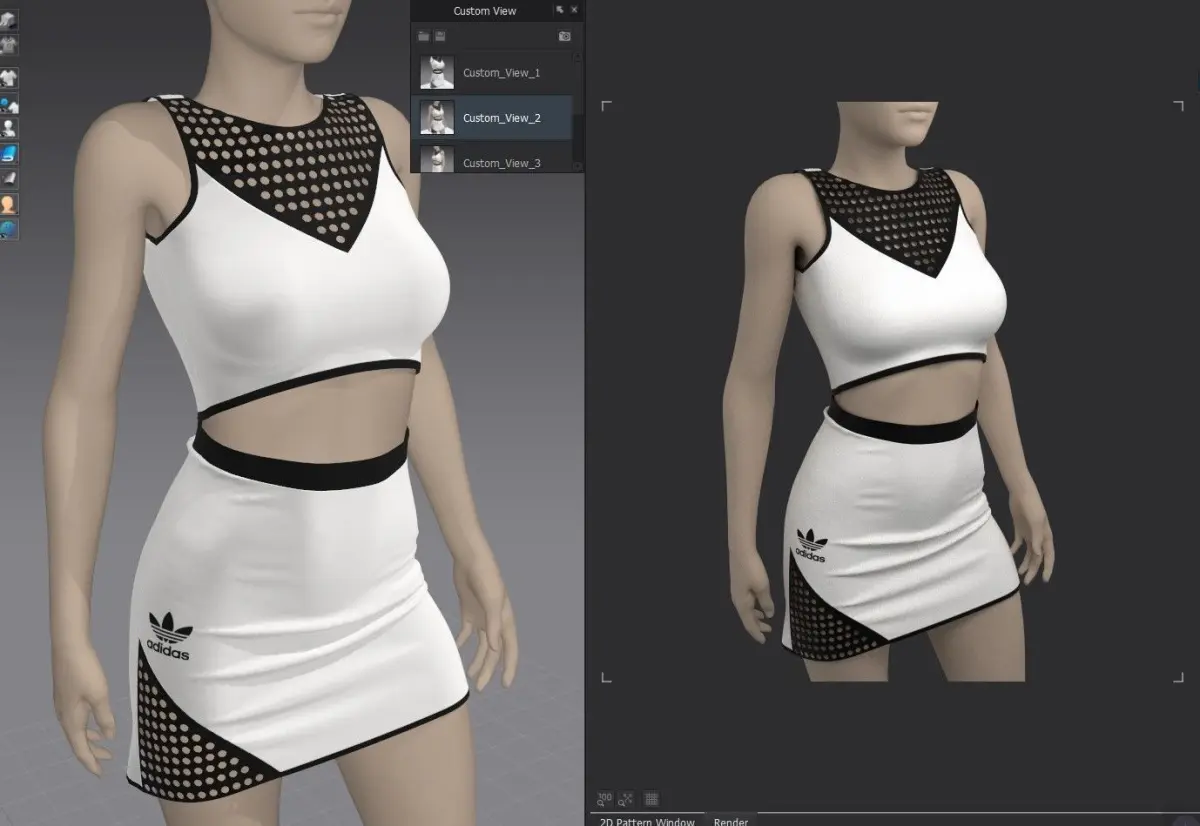The height and width of the screenshot is (826, 1200).
Task: Click the Custom View scrollbar down arrow
Action: [x=578, y=166]
